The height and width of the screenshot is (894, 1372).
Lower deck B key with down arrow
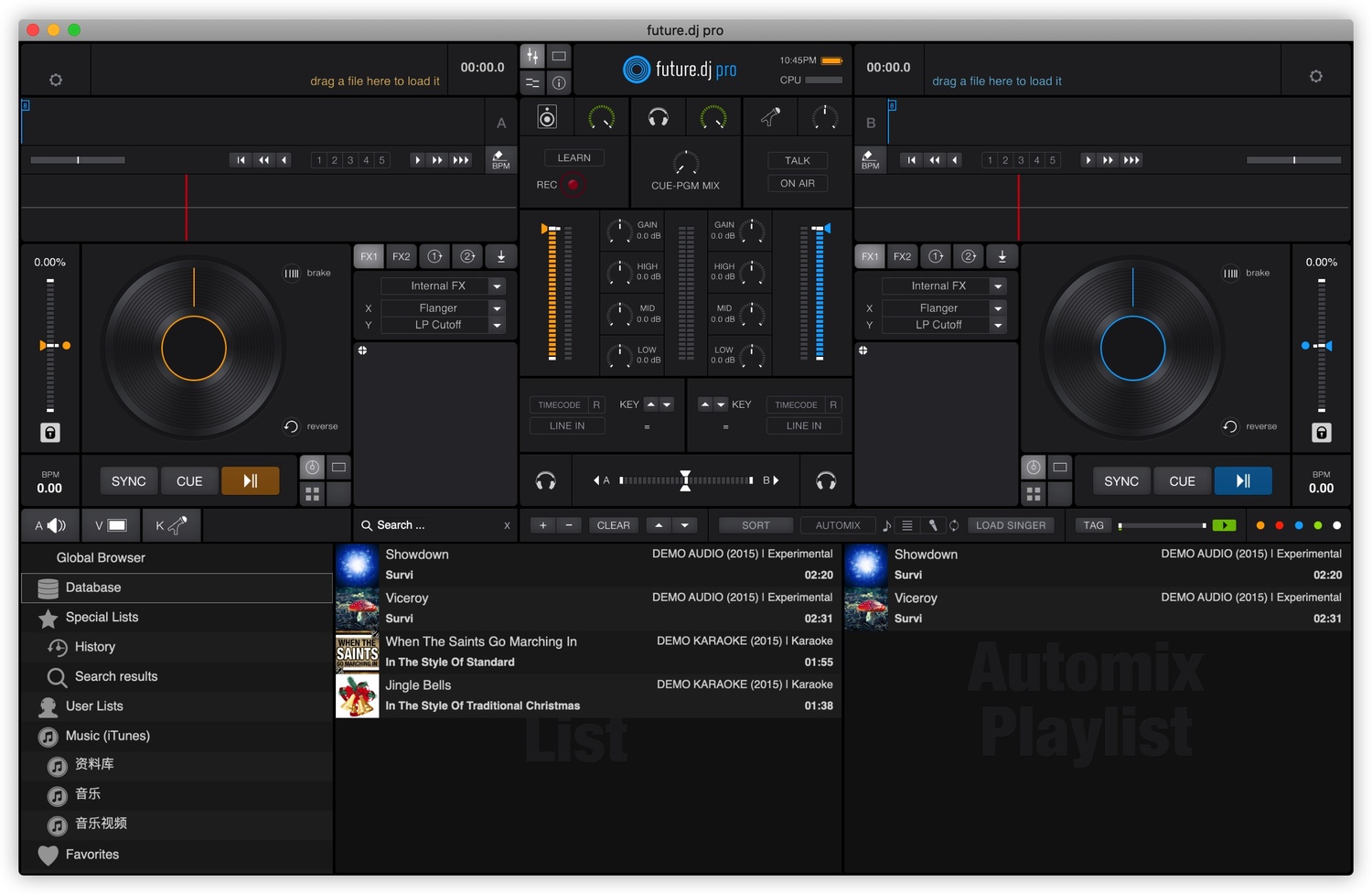721,404
